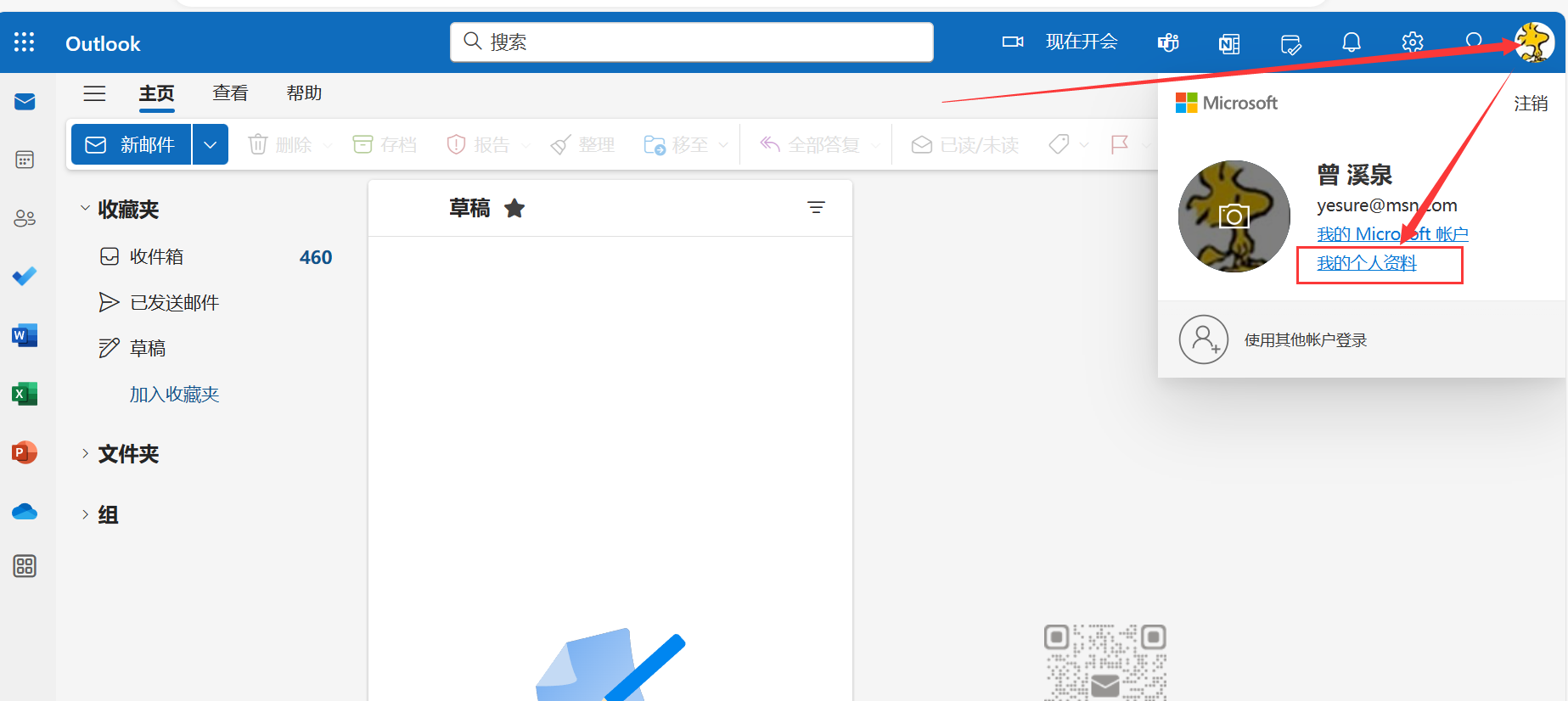Viewport: 1568px width, 701px height.
Task: Open the To Do checkmark app
Action: coord(25,277)
